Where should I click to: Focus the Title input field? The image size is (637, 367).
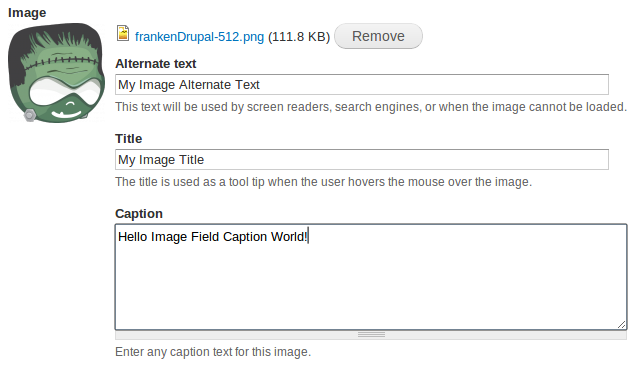362,159
